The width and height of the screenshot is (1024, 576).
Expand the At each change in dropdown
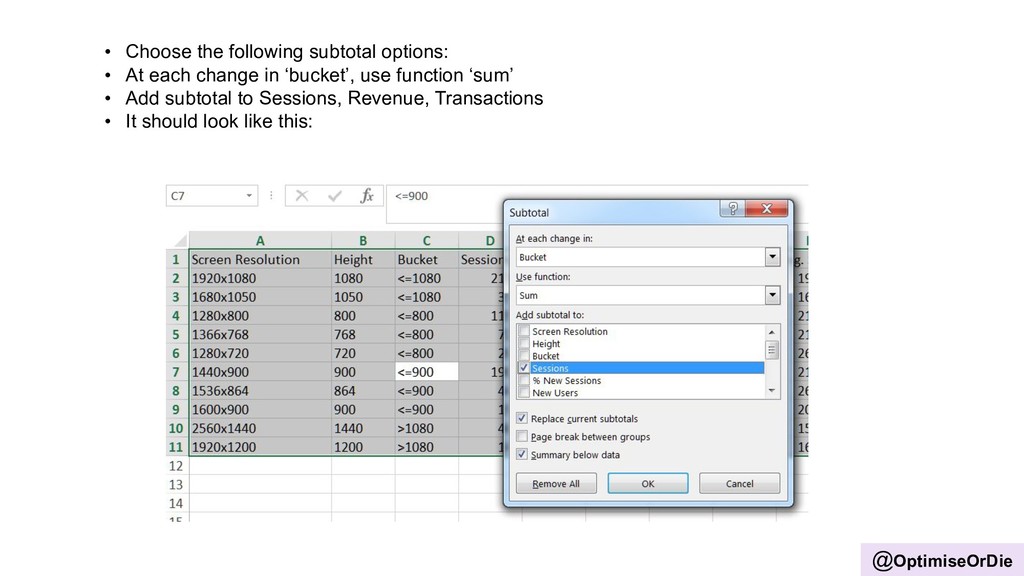click(x=772, y=257)
